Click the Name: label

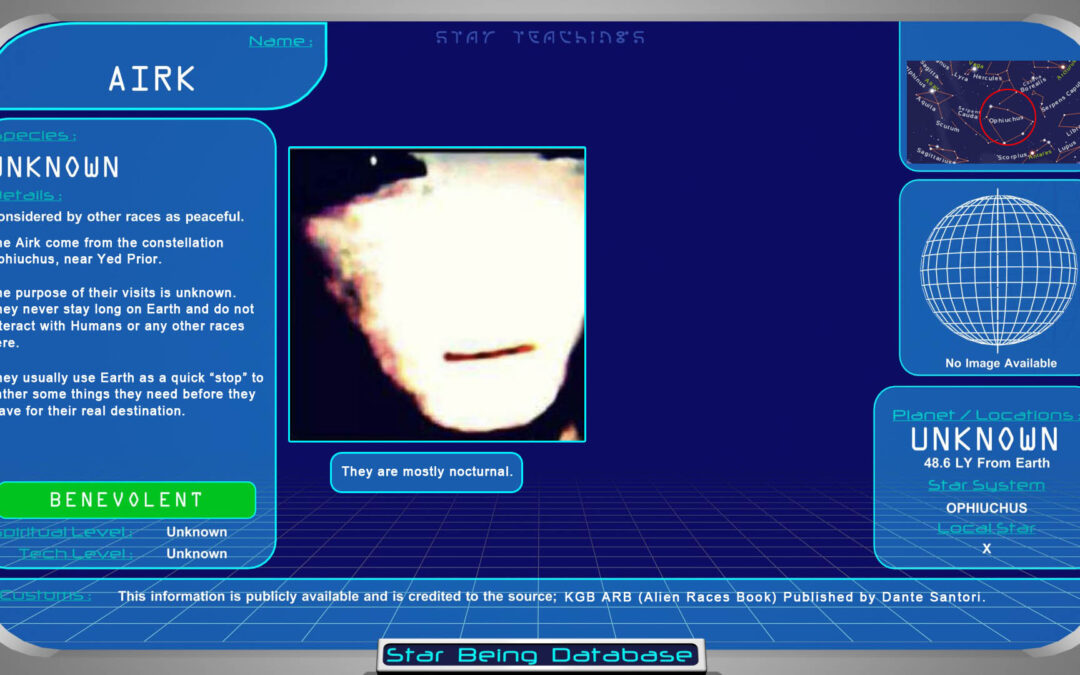pos(280,41)
